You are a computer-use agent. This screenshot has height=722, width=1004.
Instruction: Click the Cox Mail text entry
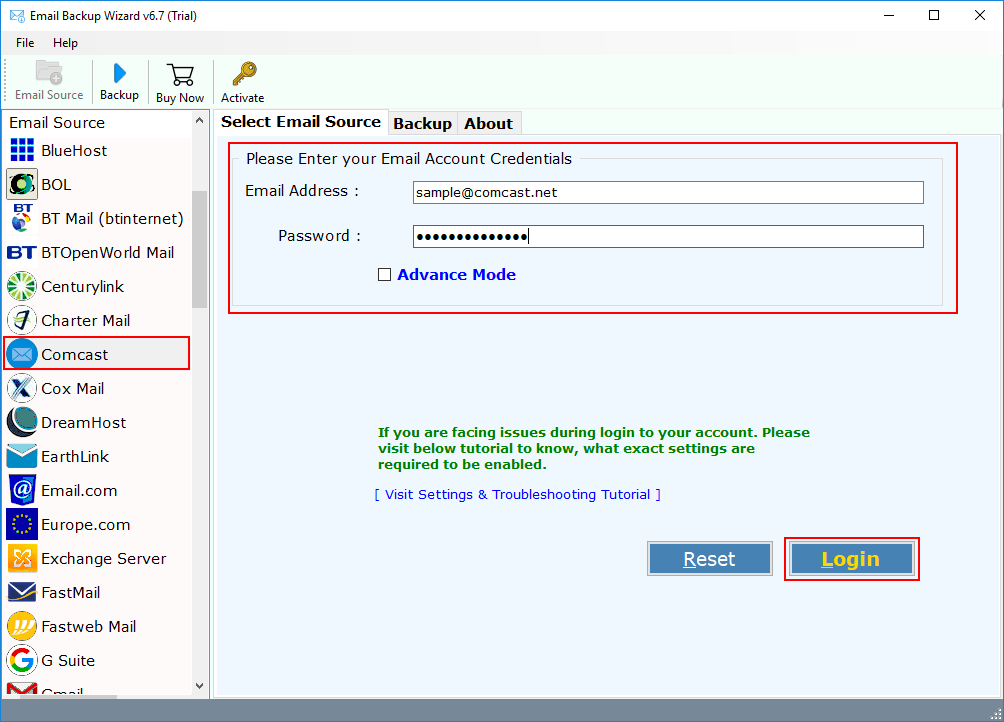pyautogui.click(x=72, y=389)
